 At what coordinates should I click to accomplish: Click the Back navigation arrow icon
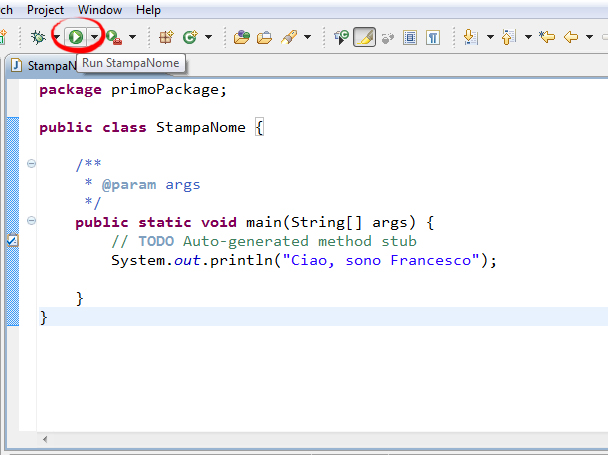pyautogui.click(x=571, y=37)
